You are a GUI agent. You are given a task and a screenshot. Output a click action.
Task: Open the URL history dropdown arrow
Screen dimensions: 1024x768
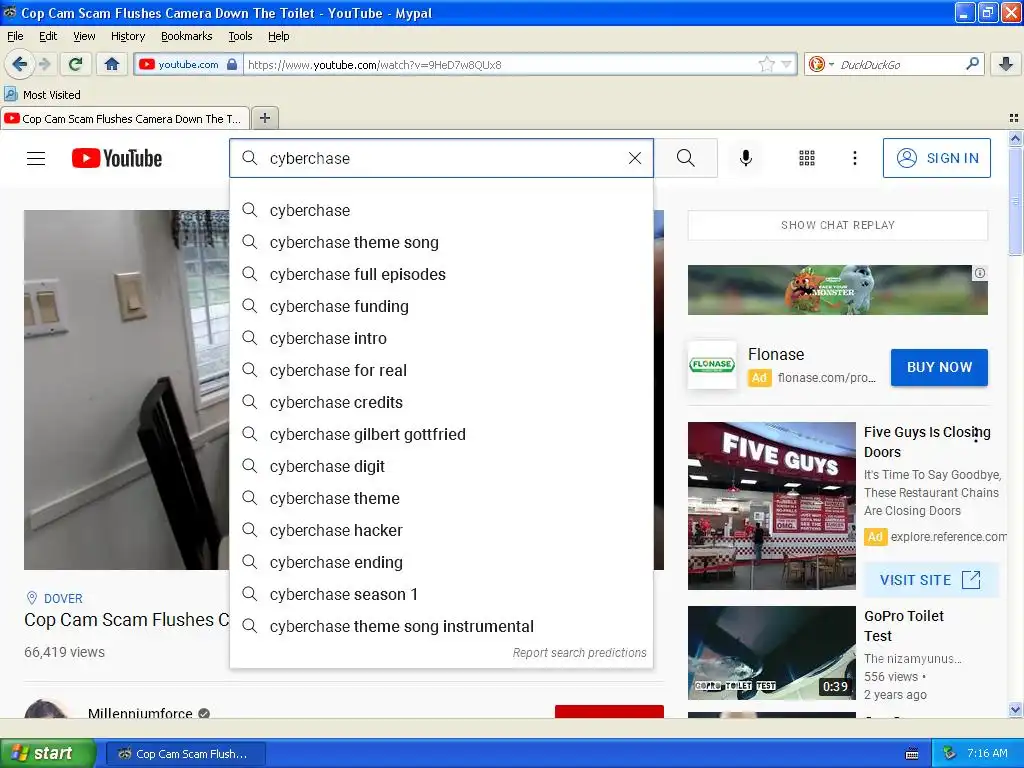pyautogui.click(x=786, y=64)
